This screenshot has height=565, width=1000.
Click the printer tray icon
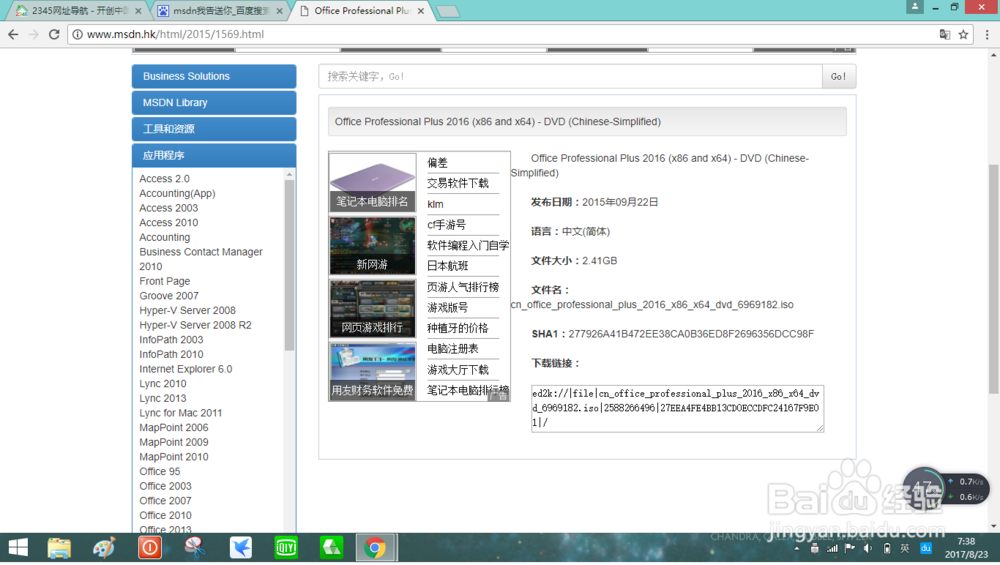(x=814, y=548)
